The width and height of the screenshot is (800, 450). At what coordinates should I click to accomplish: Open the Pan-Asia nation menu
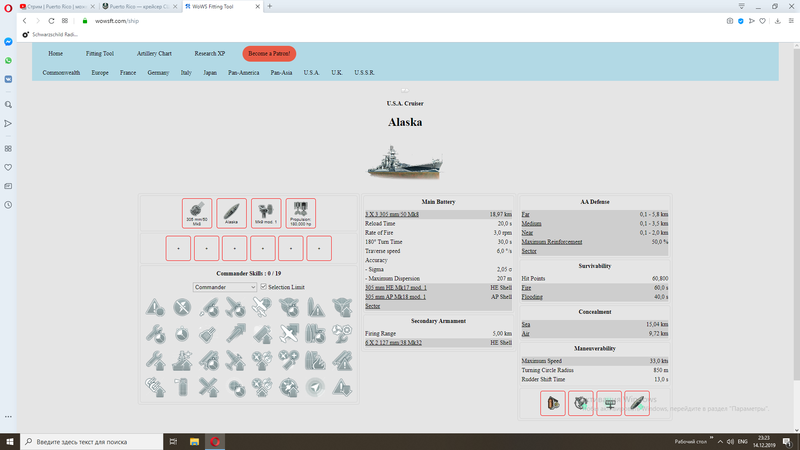pyautogui.click(x=281, y=73)
